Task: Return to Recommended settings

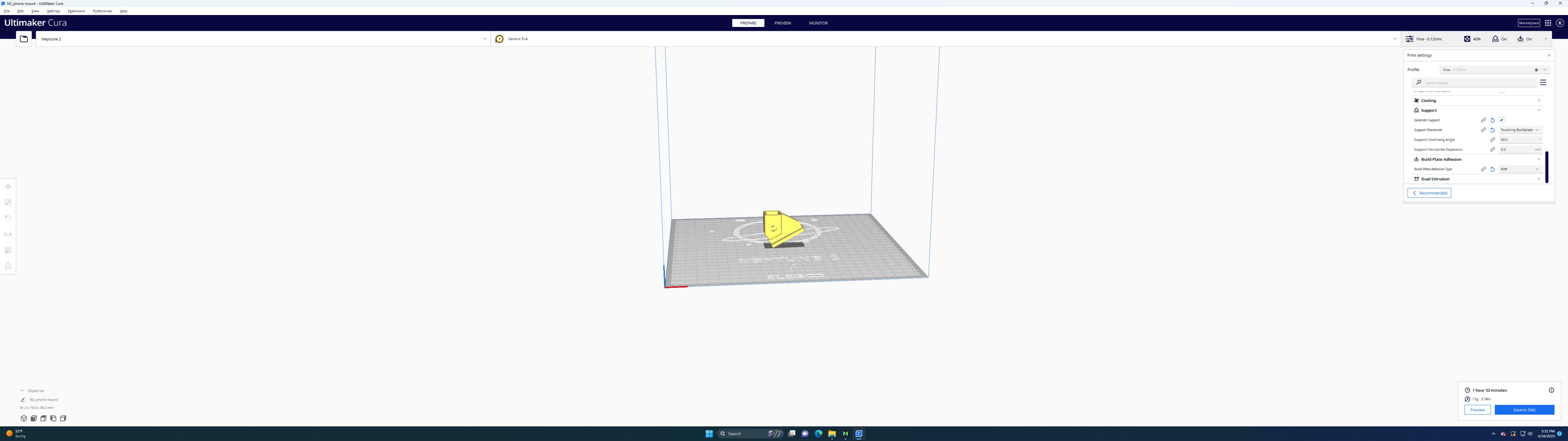Action: (x=1429, y=193)
